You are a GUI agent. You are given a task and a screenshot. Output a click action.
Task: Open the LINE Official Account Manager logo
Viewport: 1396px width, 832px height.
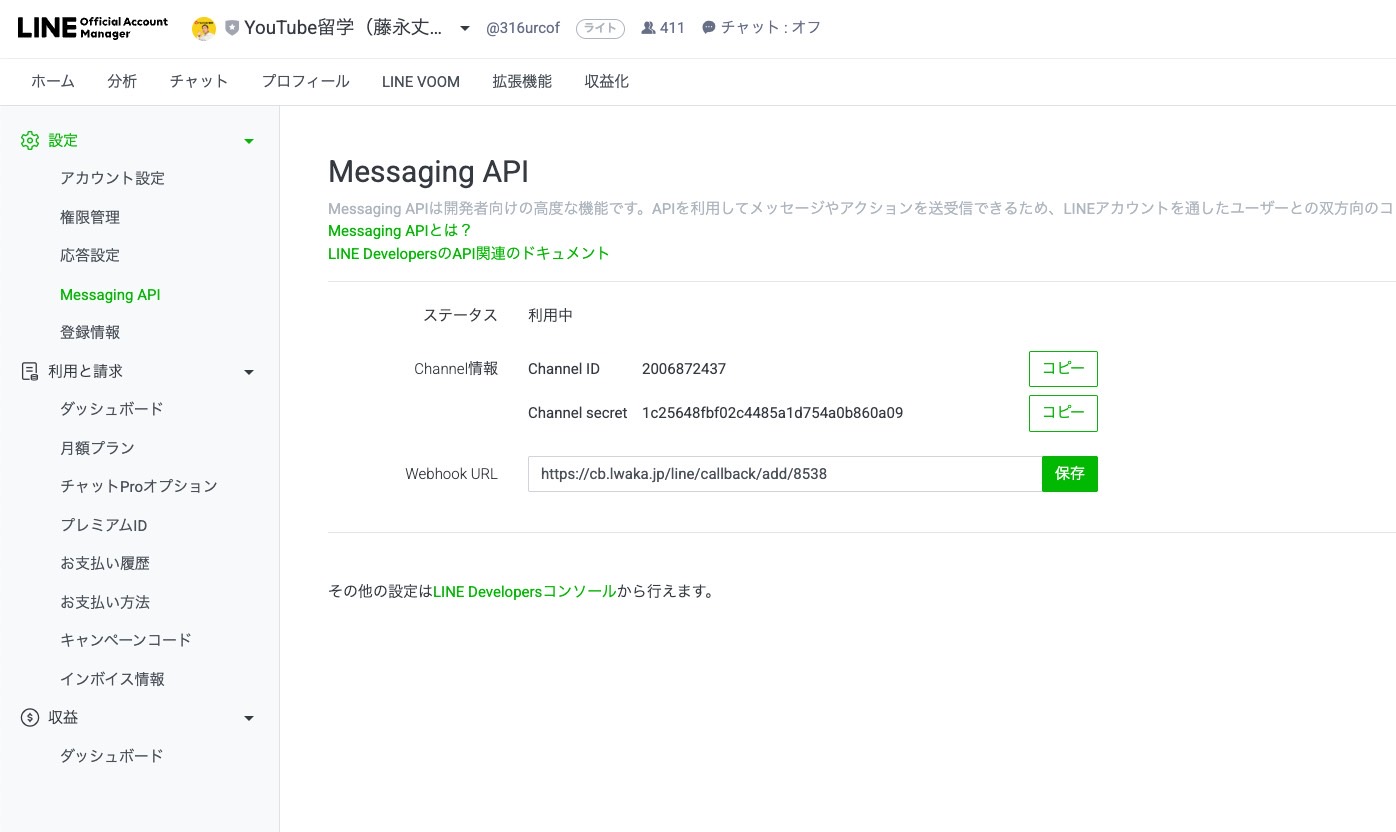click(x=93, y=28)
